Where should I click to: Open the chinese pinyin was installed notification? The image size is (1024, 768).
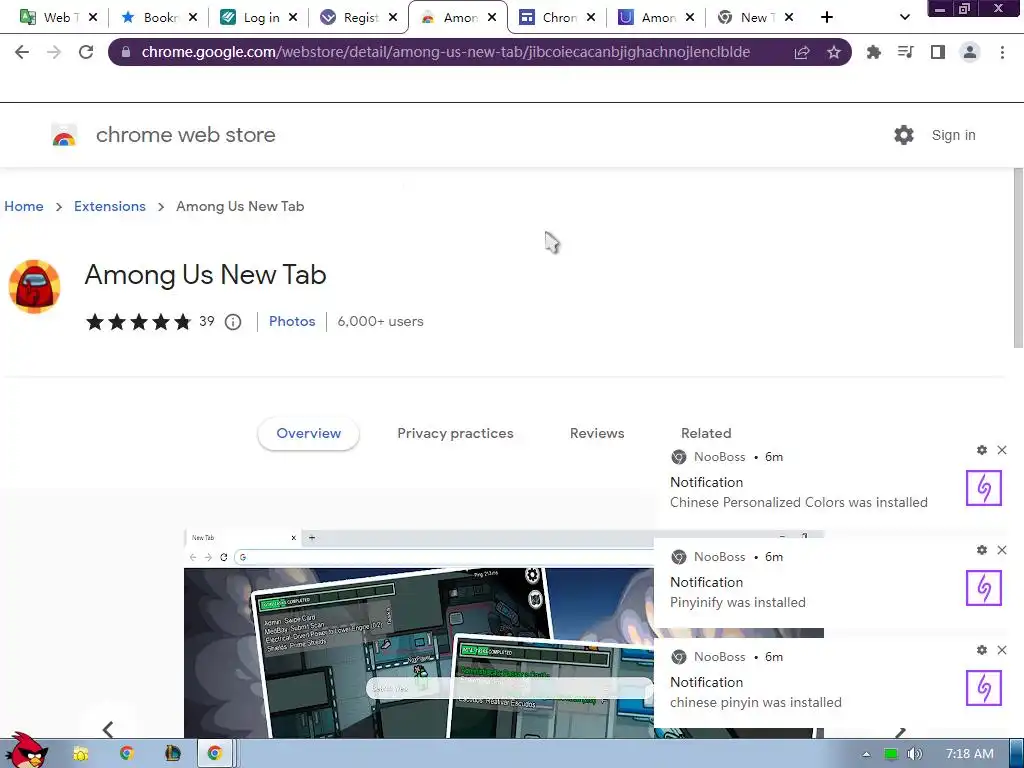pos(833,683)
